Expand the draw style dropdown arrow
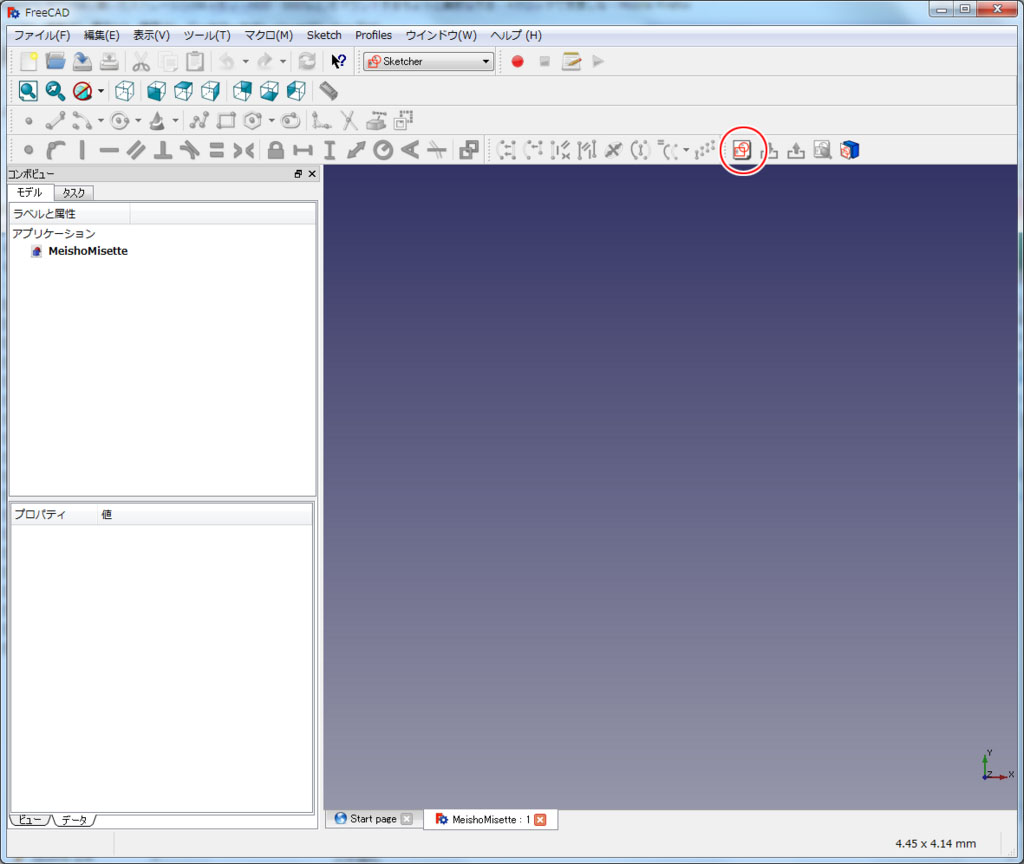The width and height of the screenshot is (1024, 864). pyautogui.click(x=101, y=91)
